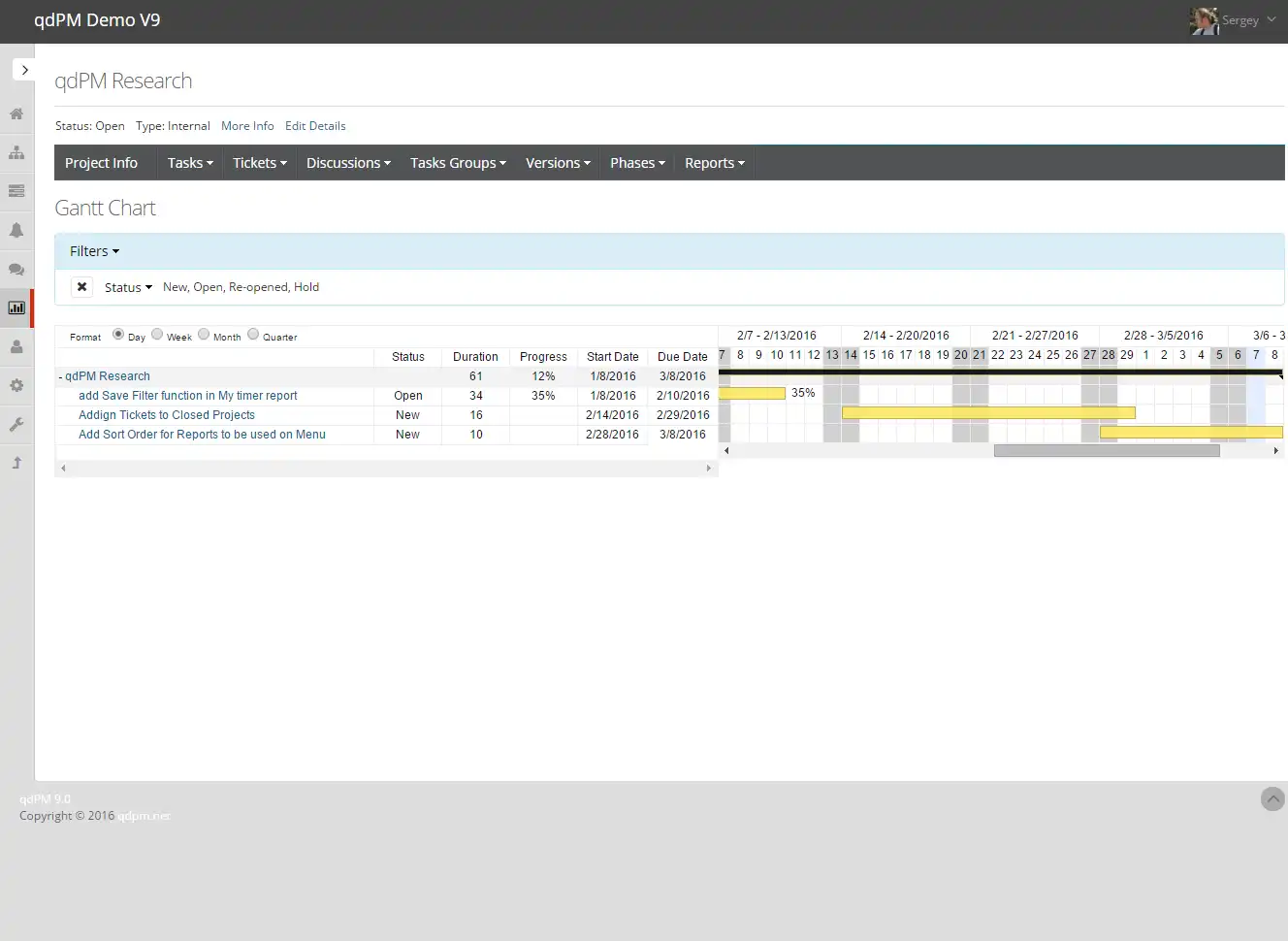Click the Gantt timeline right scroll arrow
Viewport: 1288px width, 941px height.
[x=1275, y=450]
